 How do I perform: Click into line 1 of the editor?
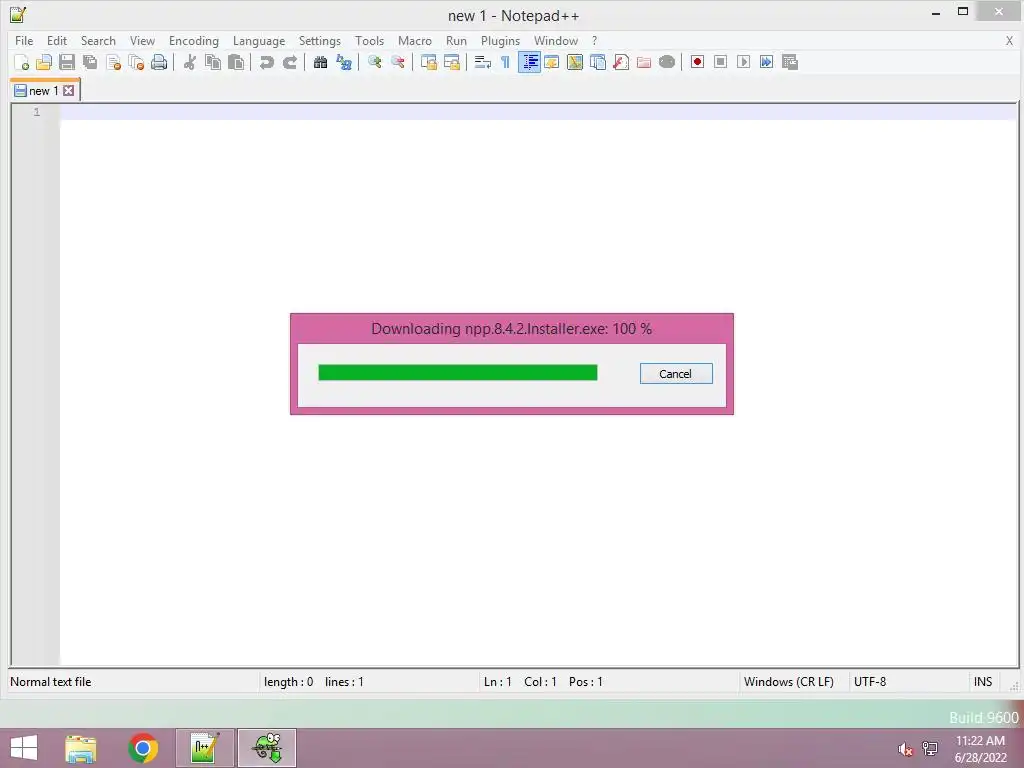pos(538,112)
